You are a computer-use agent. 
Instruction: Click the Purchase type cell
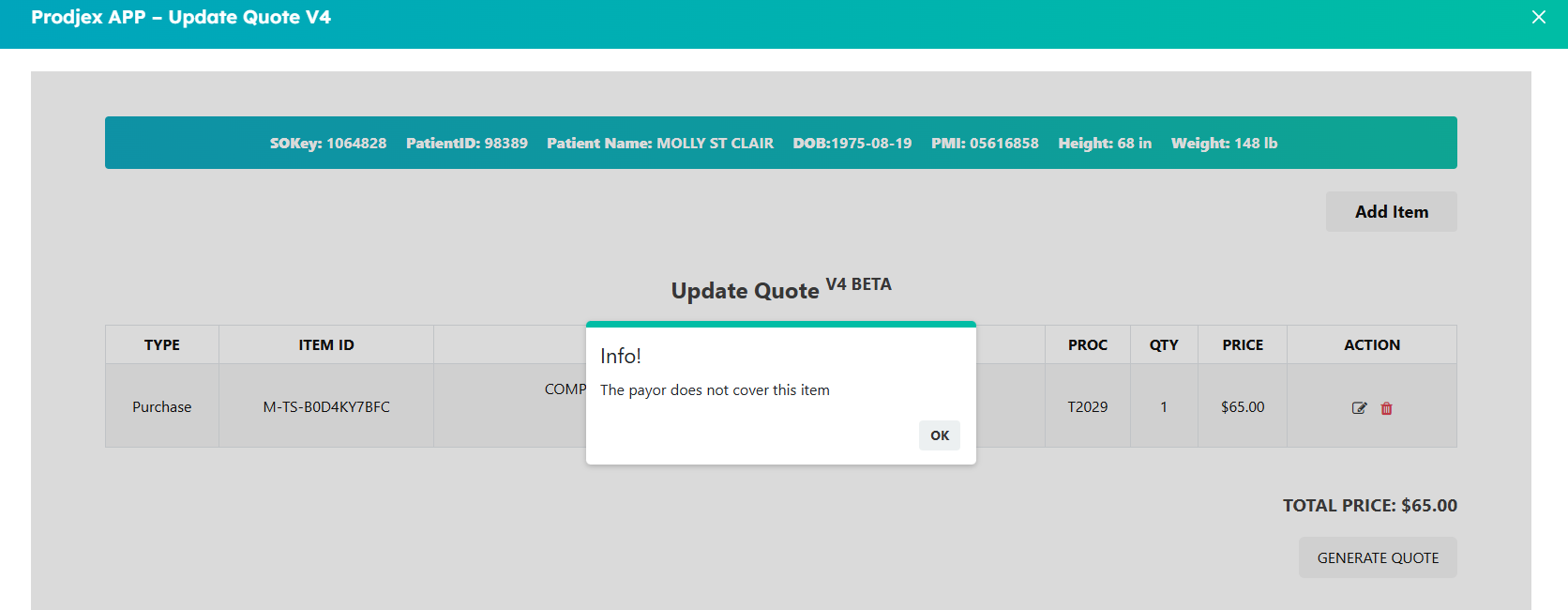pyautogui.click(x=162, y=406)
